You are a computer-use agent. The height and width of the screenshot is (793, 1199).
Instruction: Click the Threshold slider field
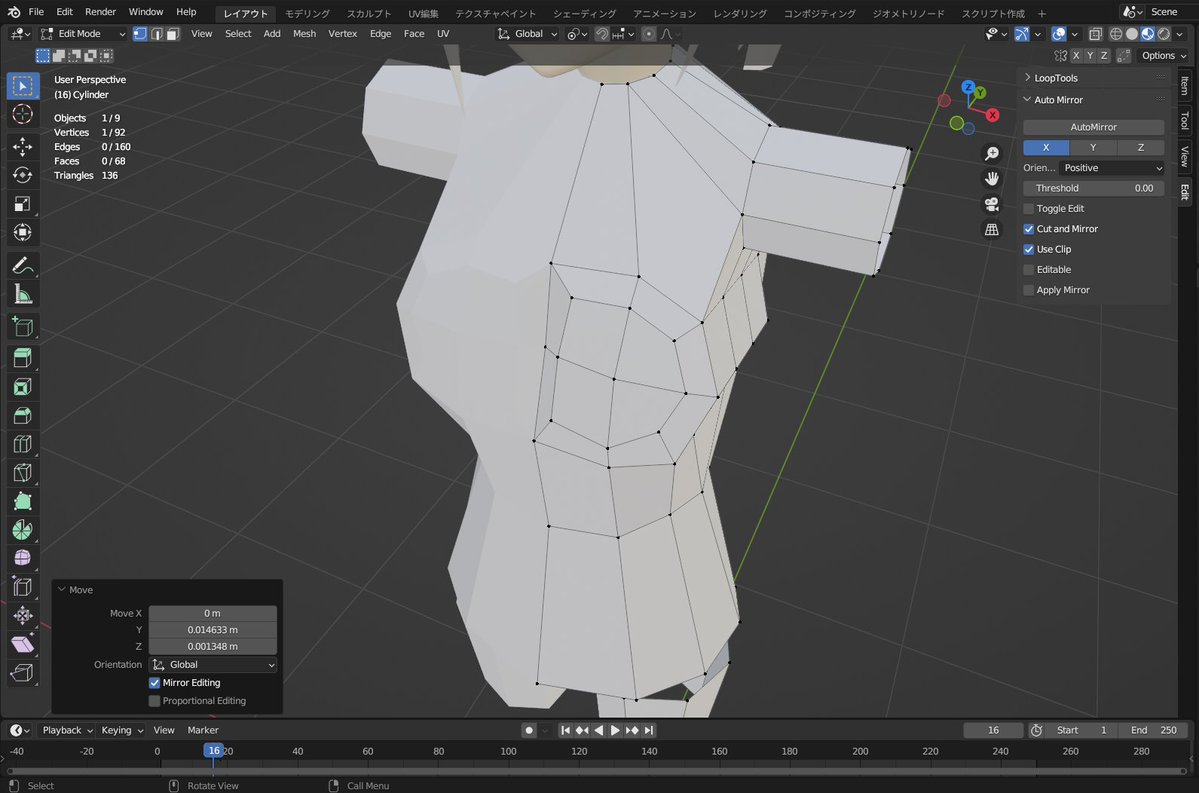point(1093,188)
